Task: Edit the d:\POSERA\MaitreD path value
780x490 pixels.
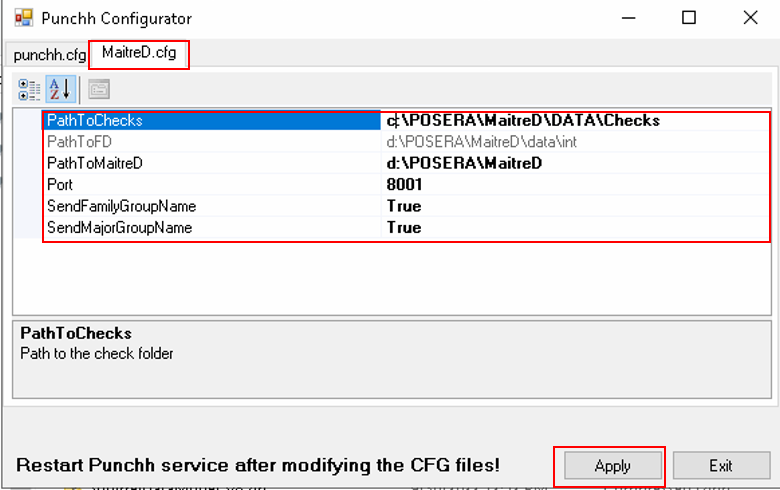Action: [464, 164]
